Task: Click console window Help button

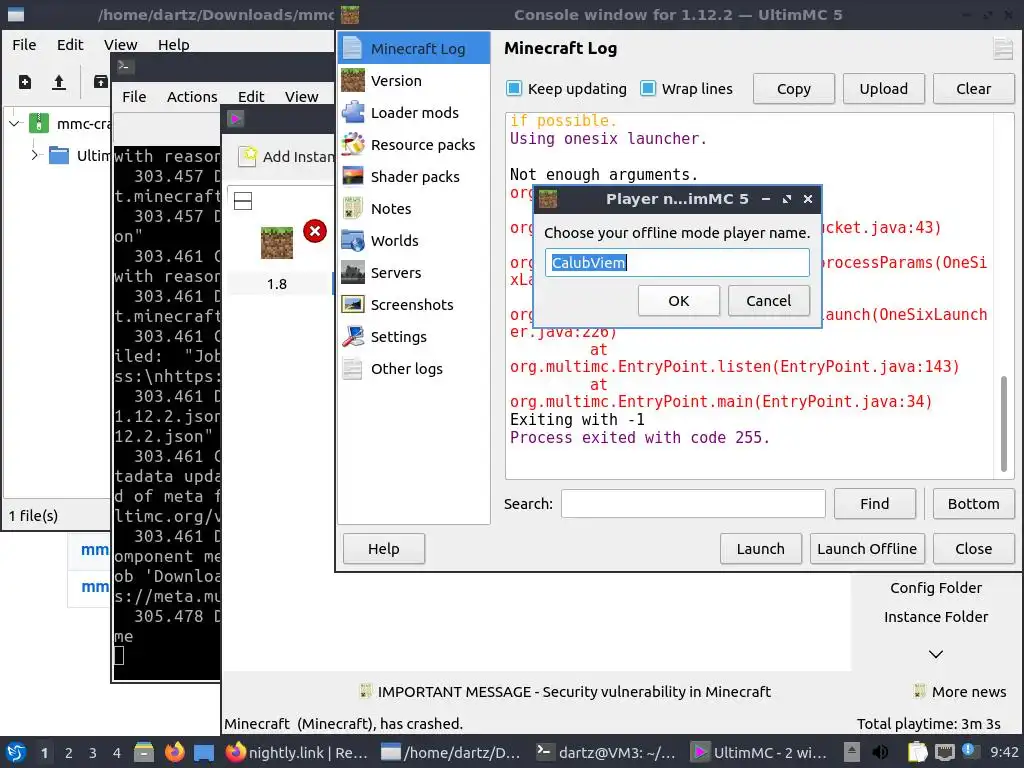Action: pyautogui.click(x=383, y=549)
